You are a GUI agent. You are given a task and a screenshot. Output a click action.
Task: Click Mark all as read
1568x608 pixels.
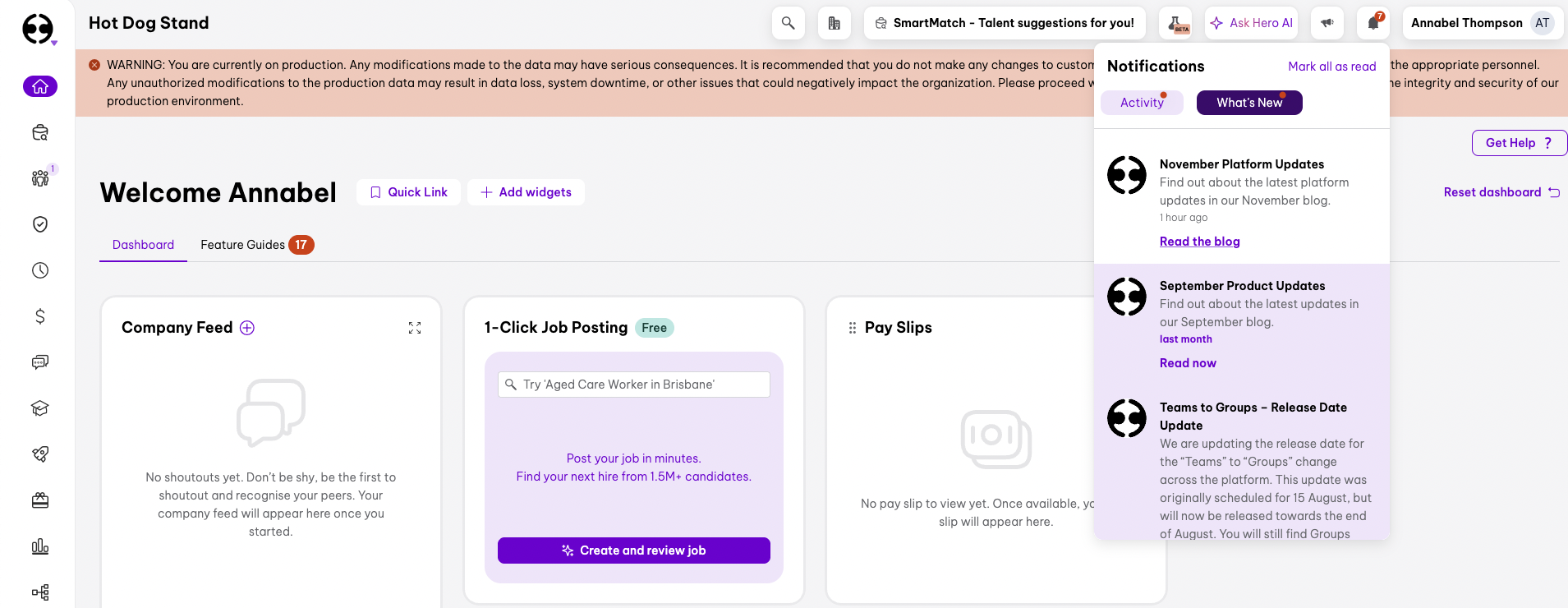tap(1332, 67)
